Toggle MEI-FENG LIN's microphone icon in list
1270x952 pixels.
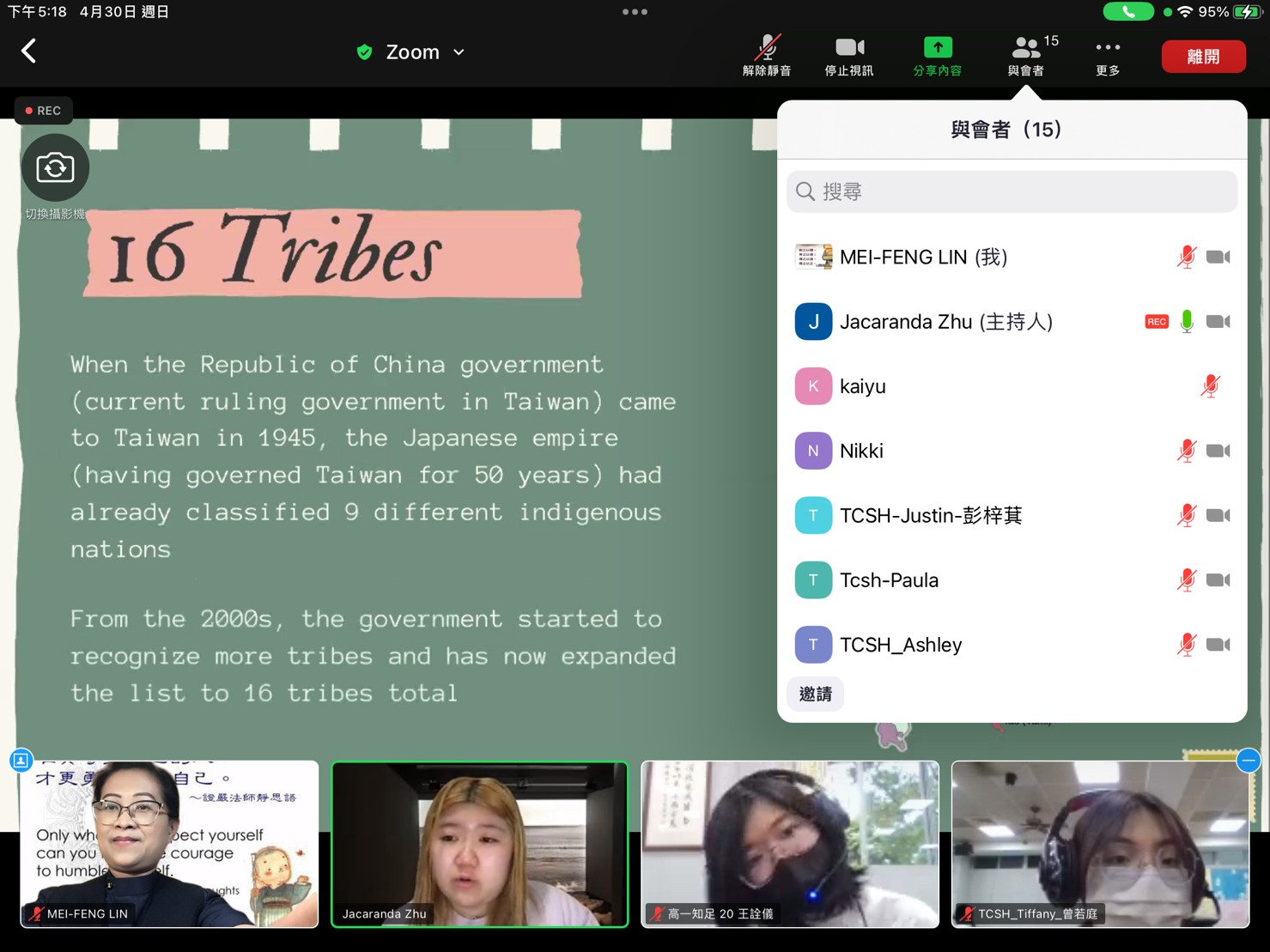pos(1186,258)
